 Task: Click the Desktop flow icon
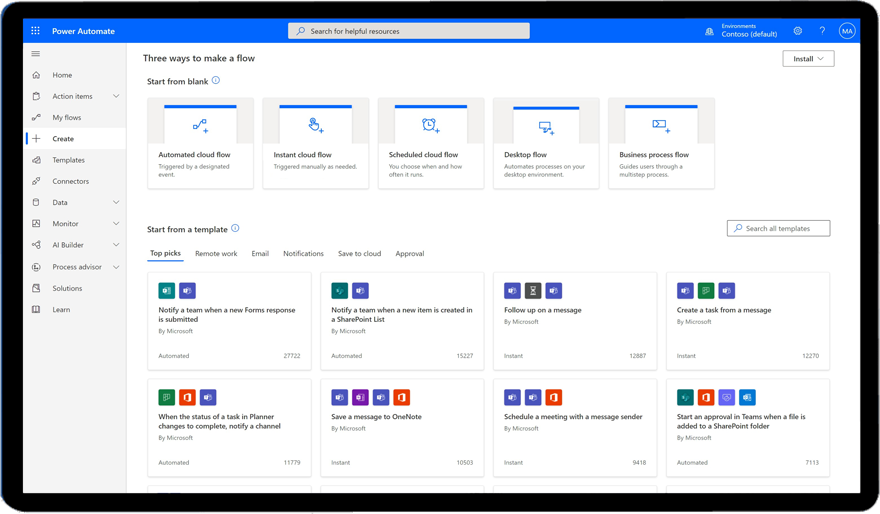[x=546, y=128]
